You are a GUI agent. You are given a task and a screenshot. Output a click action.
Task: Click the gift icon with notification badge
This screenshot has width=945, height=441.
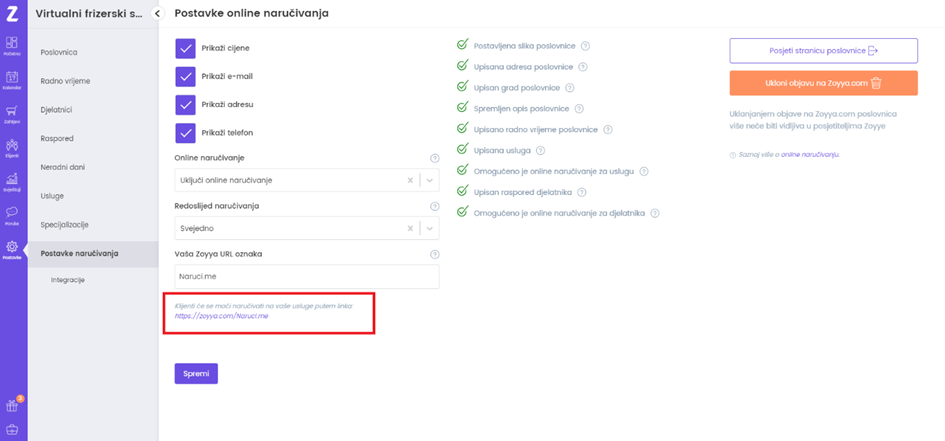[13, 405]
